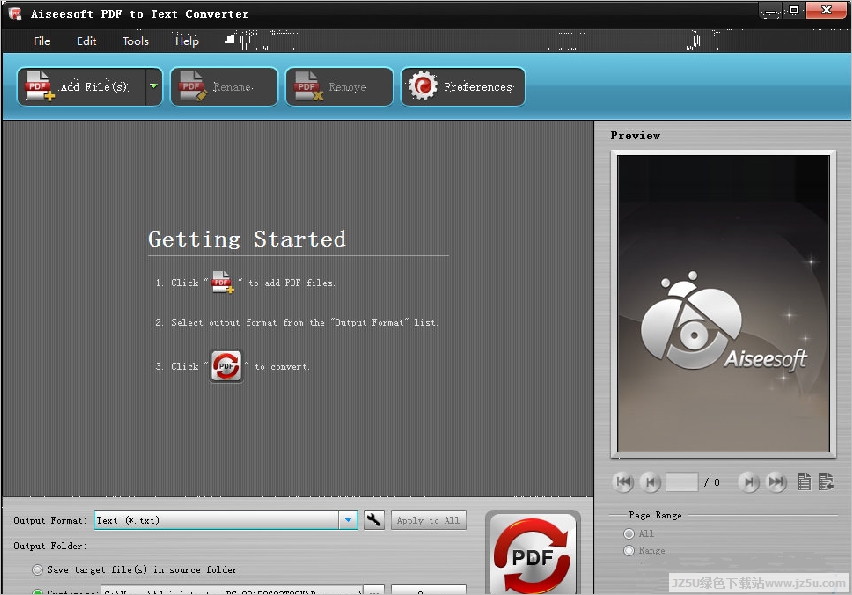Expand the Add File(s) dropdown arrow
The height and width of the screenshot is (595, 852).
[x=154, y=87]
